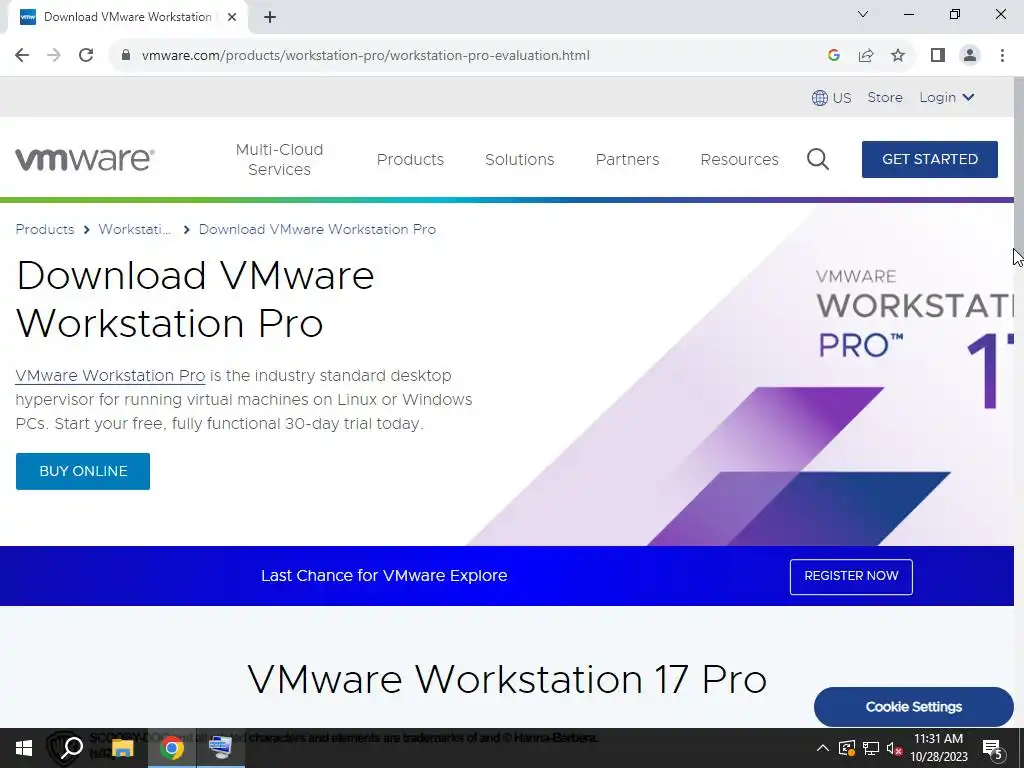Click the browser forward arrow
1024x768 pixels.
click(54, 56)
